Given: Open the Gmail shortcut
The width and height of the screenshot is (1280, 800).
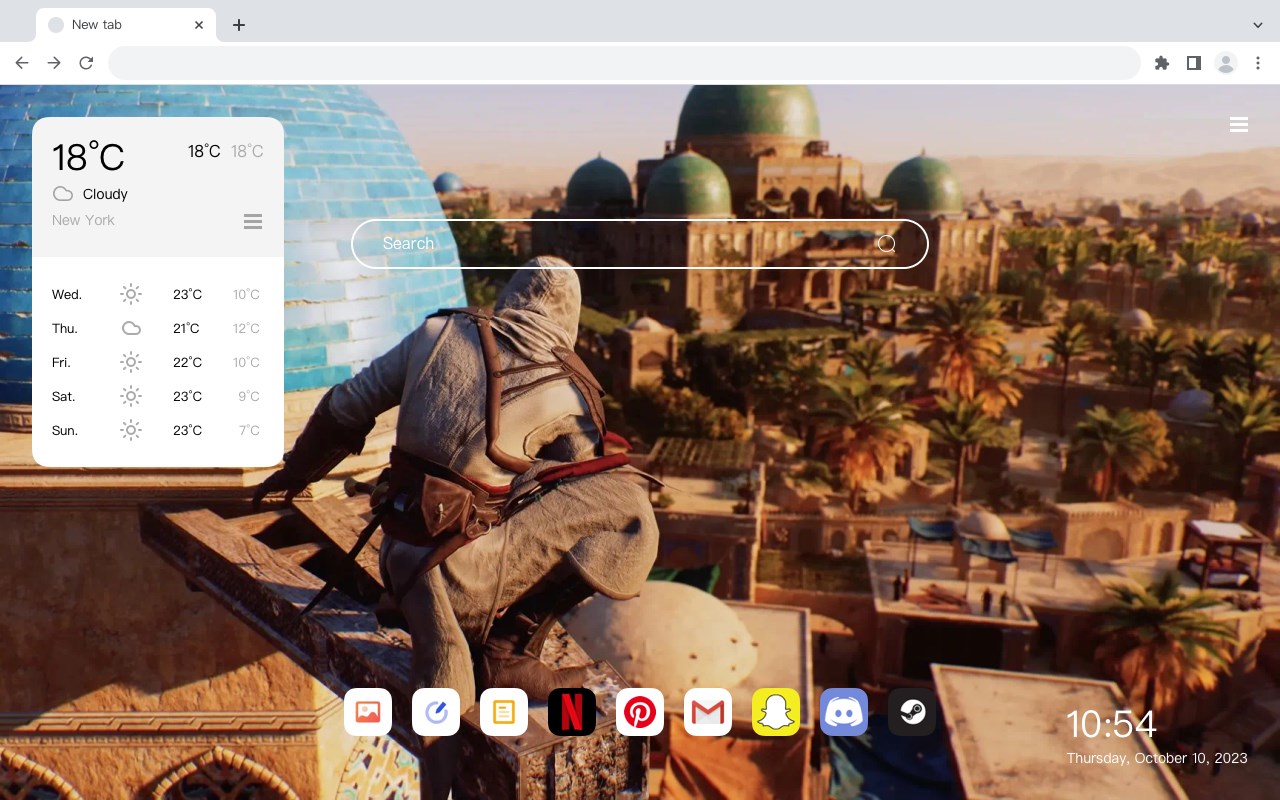Looking at the screenshot, I should [x=708, y=712].
